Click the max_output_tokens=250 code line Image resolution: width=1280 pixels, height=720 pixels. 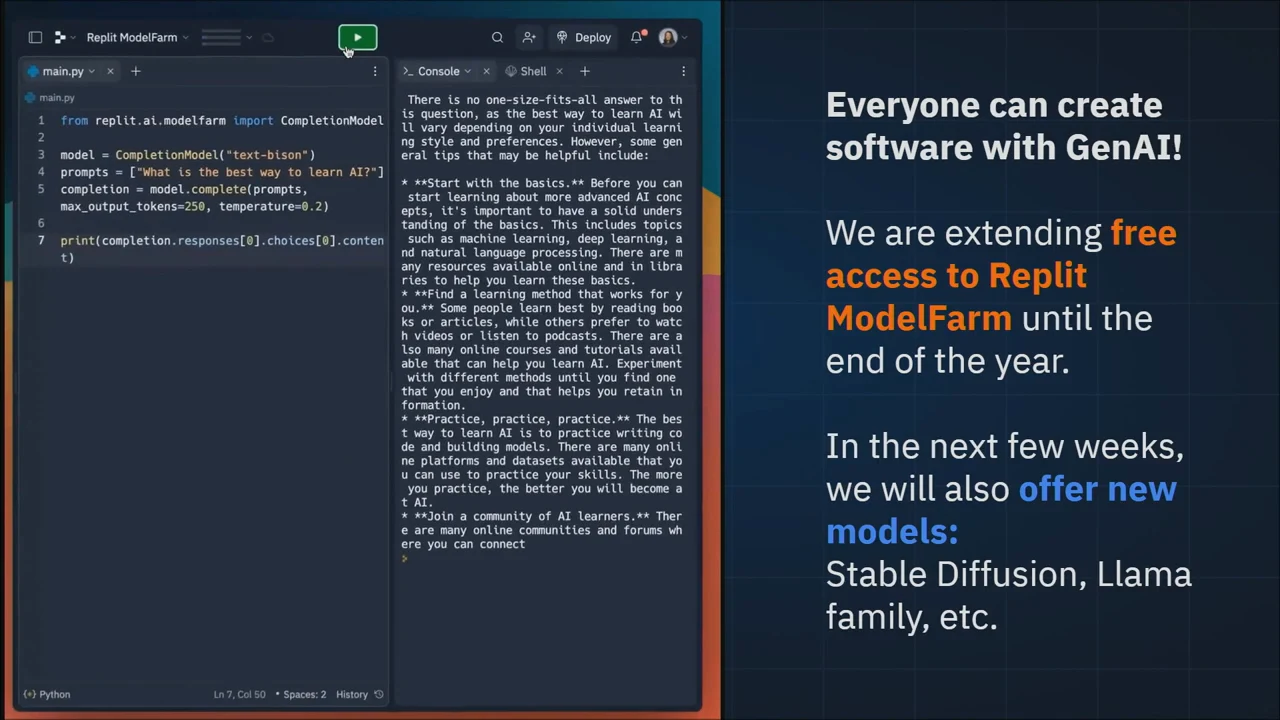[x=194, y=206]
